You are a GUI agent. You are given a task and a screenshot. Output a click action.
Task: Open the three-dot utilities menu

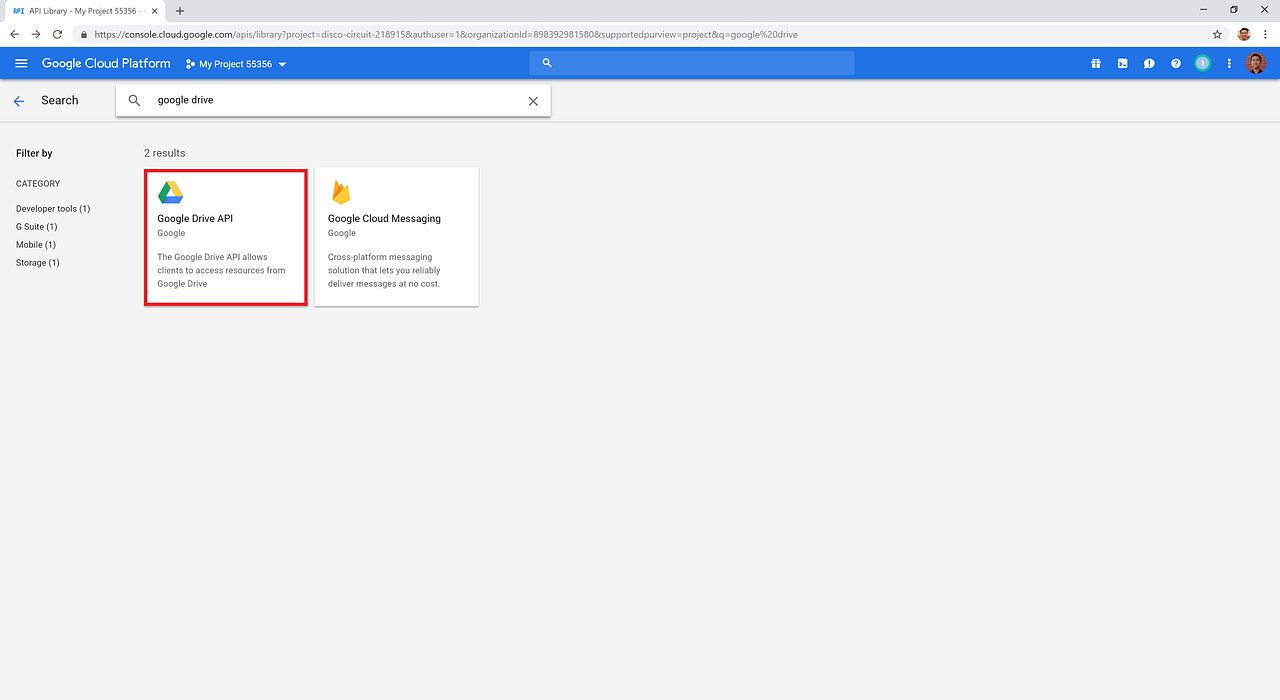(1229, 63)
